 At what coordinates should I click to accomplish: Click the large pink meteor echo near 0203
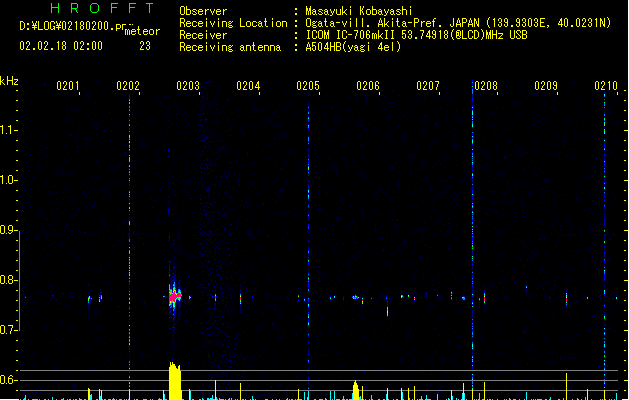click(174, 297)
